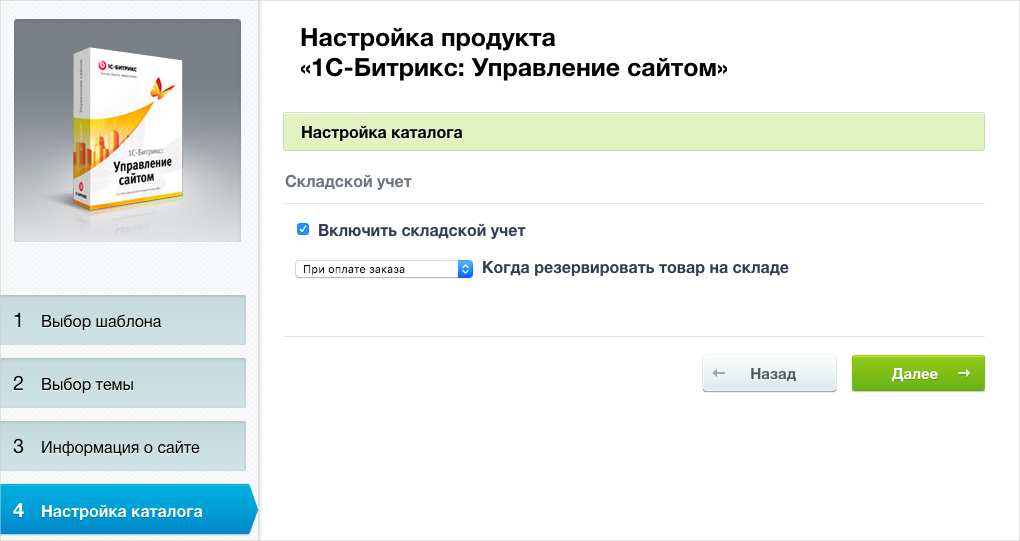Click the product box image
The width and height of the screenshot is (1020, 541).
pyautogui.click(x=127, y=130)
